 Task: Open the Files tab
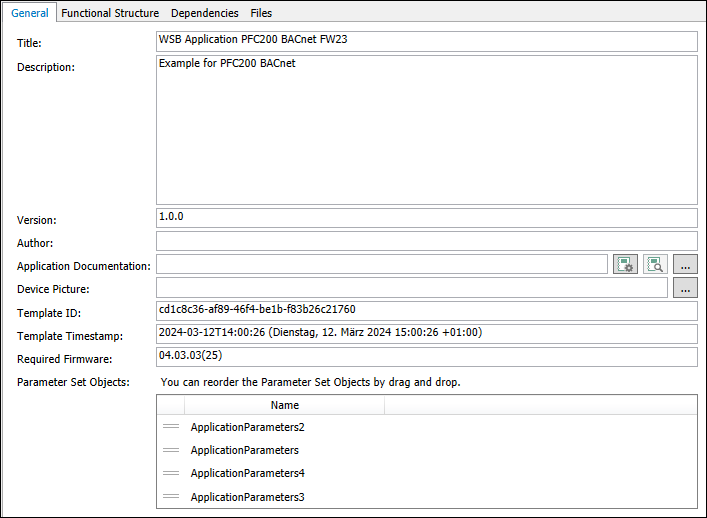261,13
